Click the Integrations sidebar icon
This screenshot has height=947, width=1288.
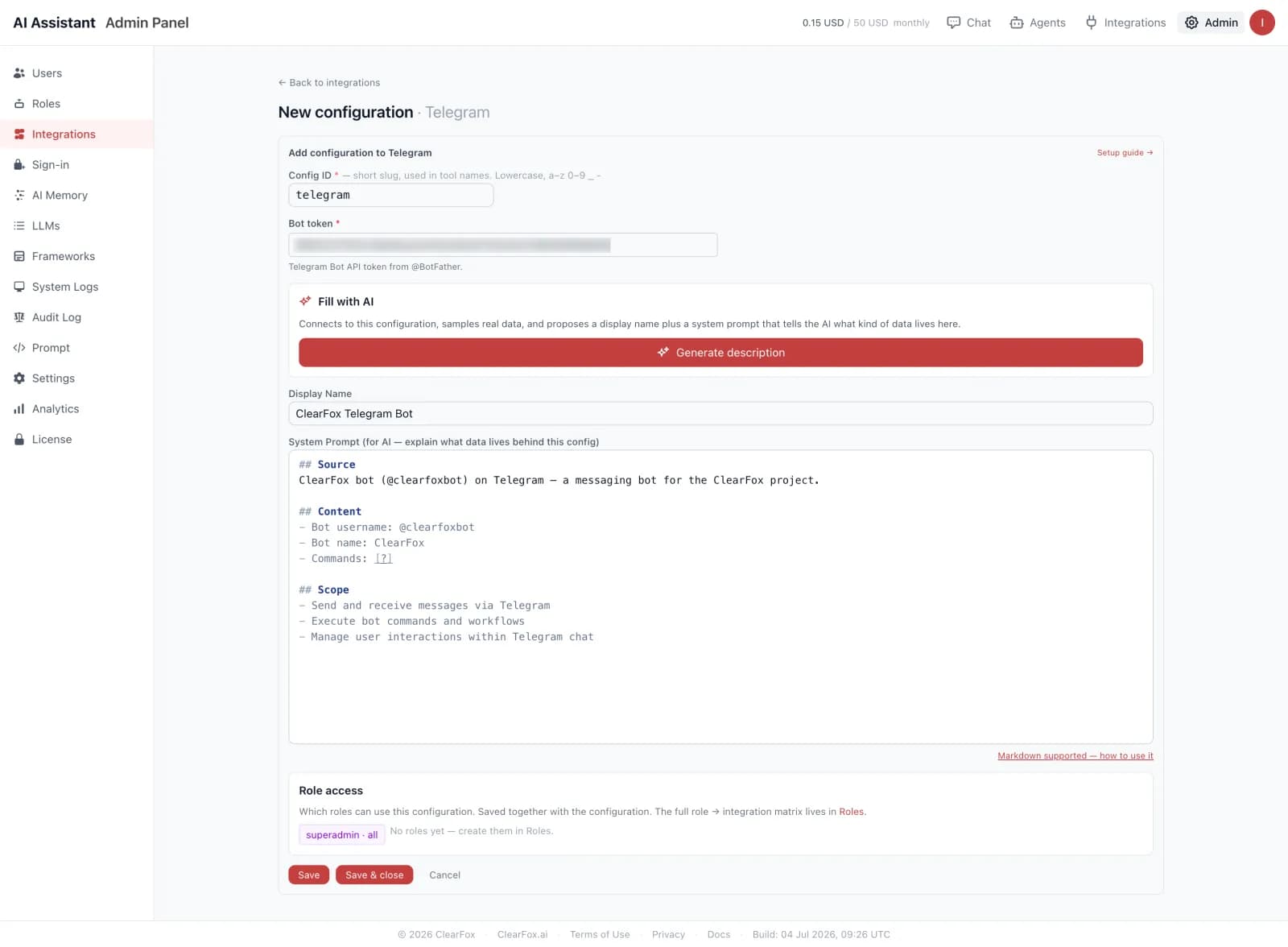click(x=19, y=134)
